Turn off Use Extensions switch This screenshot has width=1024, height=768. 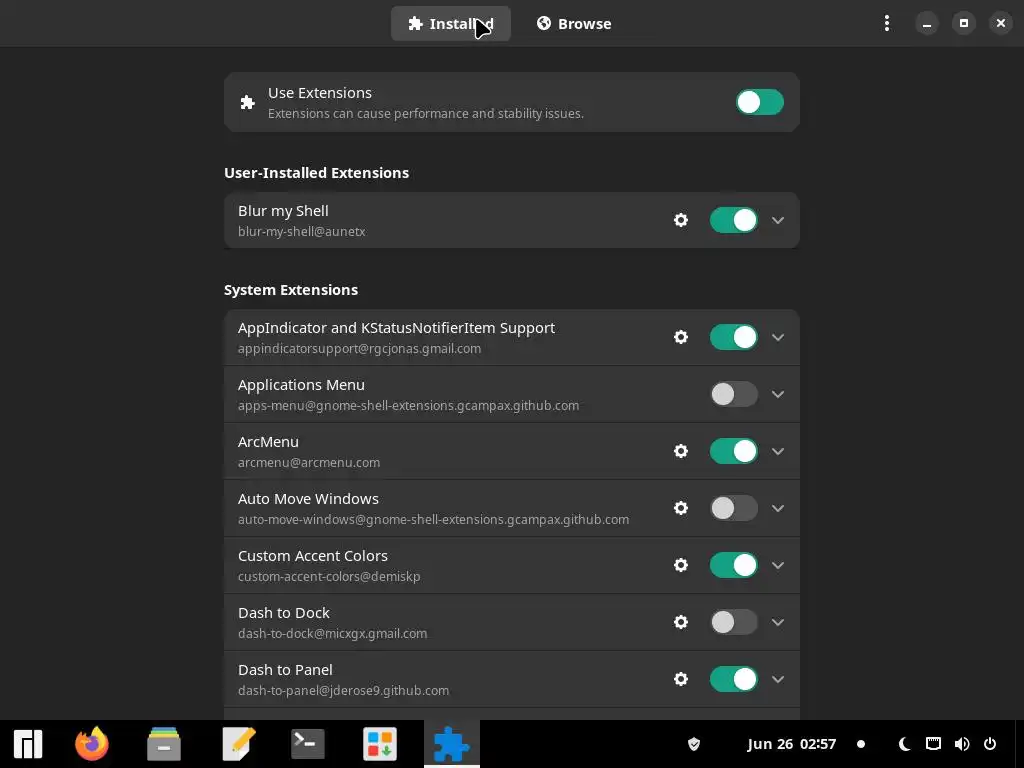point(760,102)
